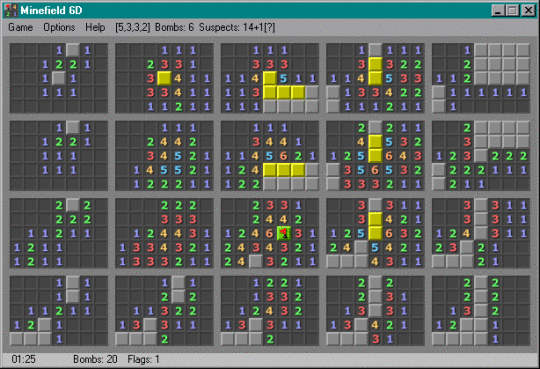
Task: Reveal top-left board's covered cell in its first row
Action: 73,50
